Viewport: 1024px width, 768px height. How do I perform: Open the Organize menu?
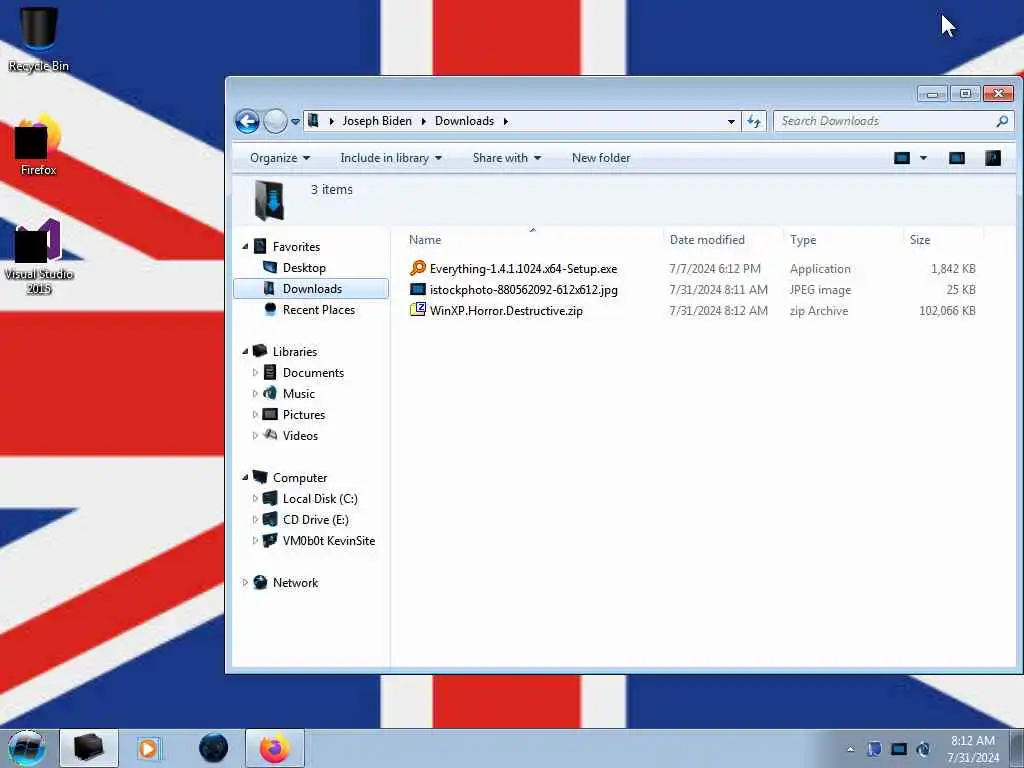pyautogui.click(x=280, y=158)
